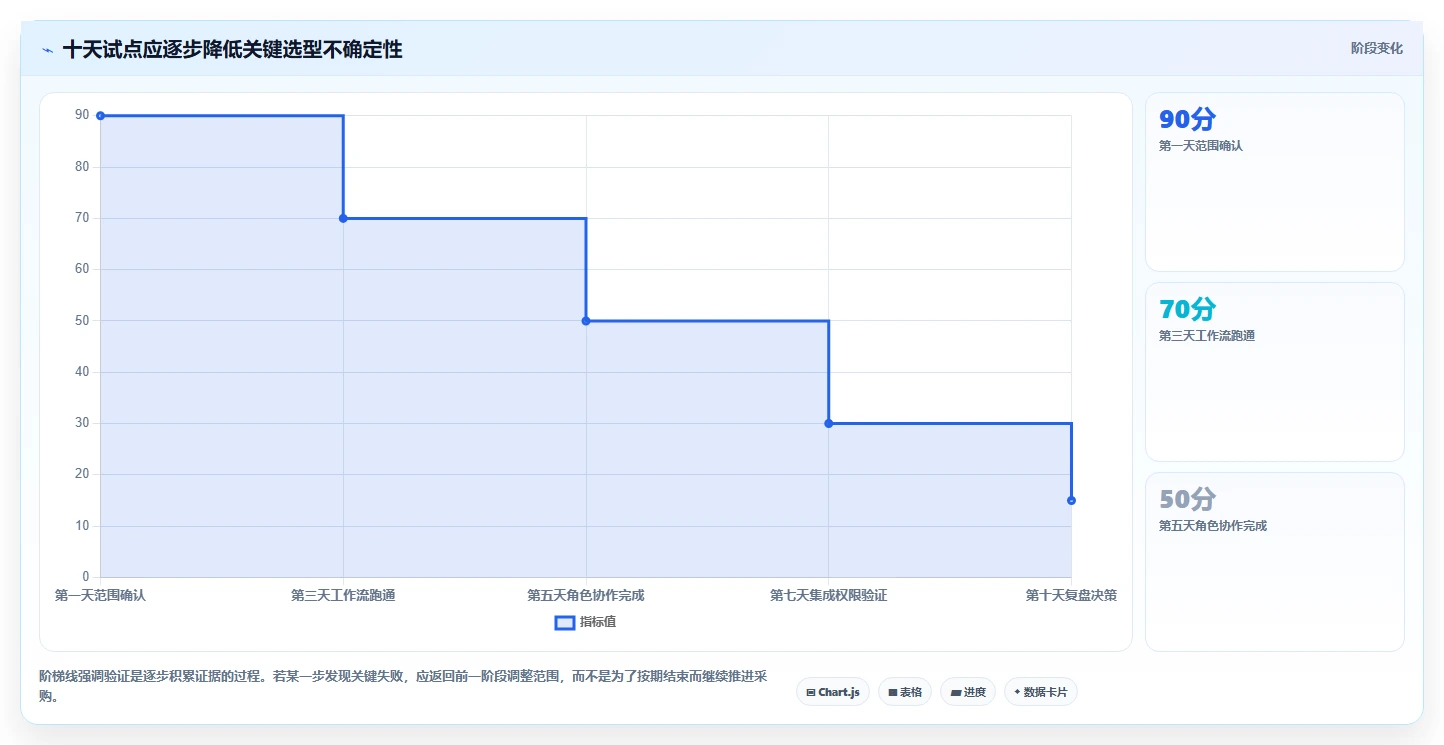Select the data point at value 50
Image resolution: width=1444 pixels, height=745 pixels.
586,321
